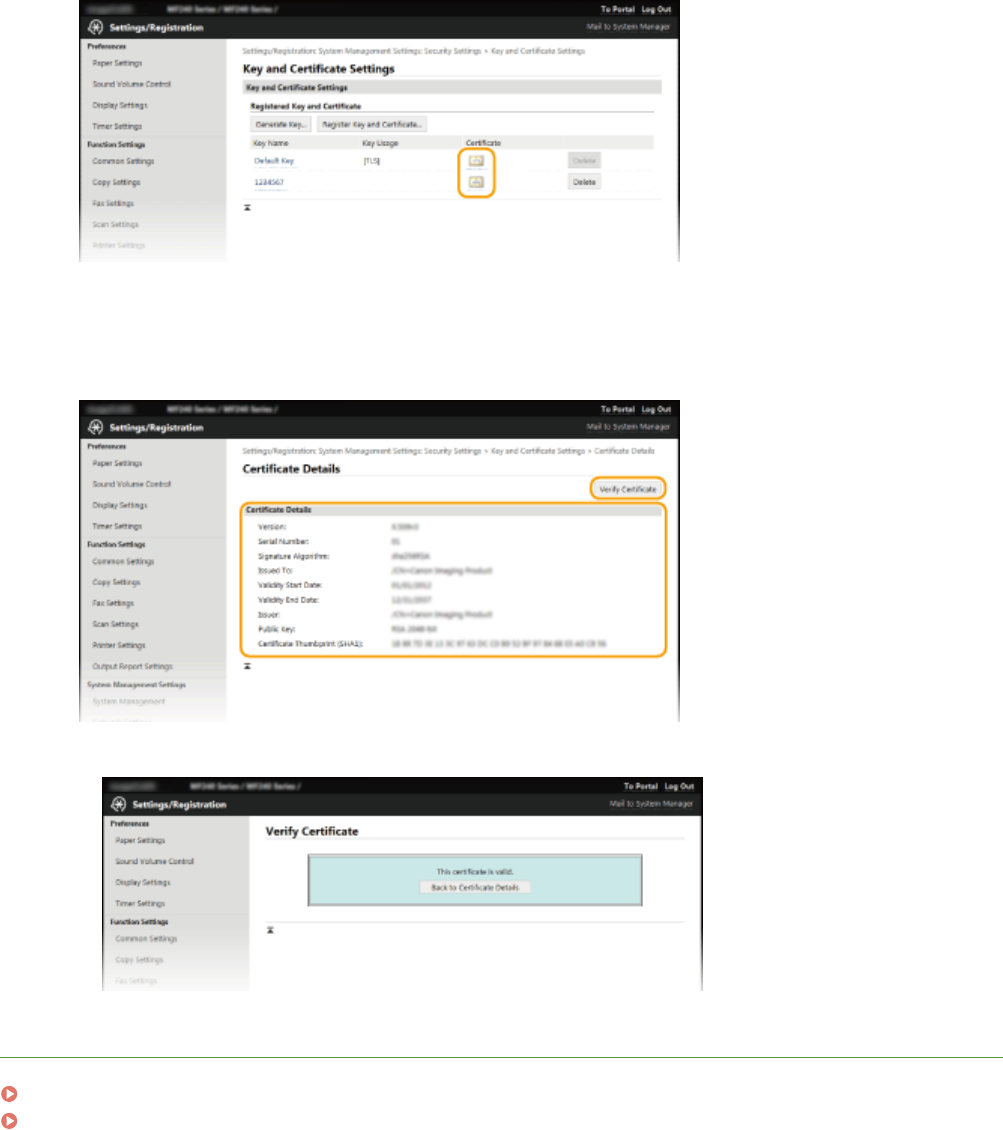Open Paper Settings on Key and Certificate Settings screen
This screenshot has height=1130, width=1003.
click(117, 63)
